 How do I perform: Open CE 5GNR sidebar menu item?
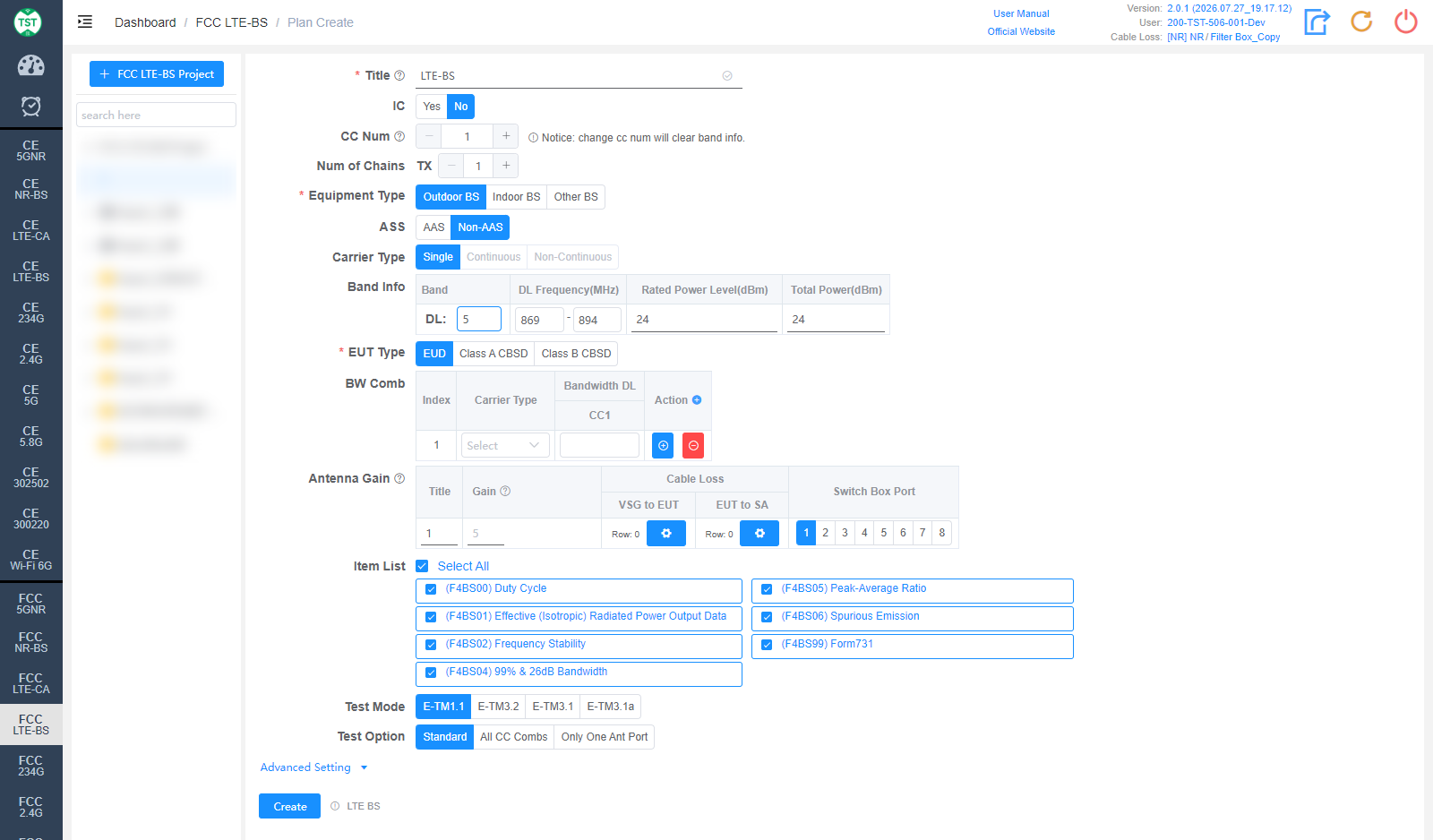click(31, 150)
